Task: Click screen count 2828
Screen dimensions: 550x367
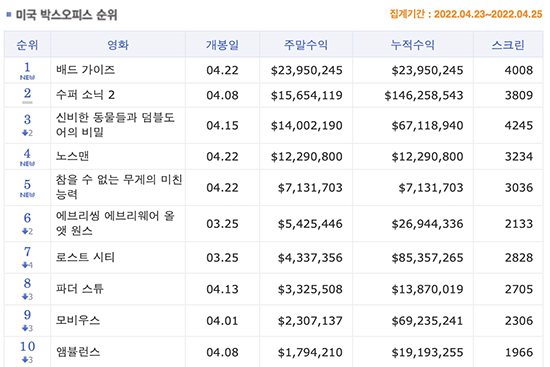Action: point(519,258)
